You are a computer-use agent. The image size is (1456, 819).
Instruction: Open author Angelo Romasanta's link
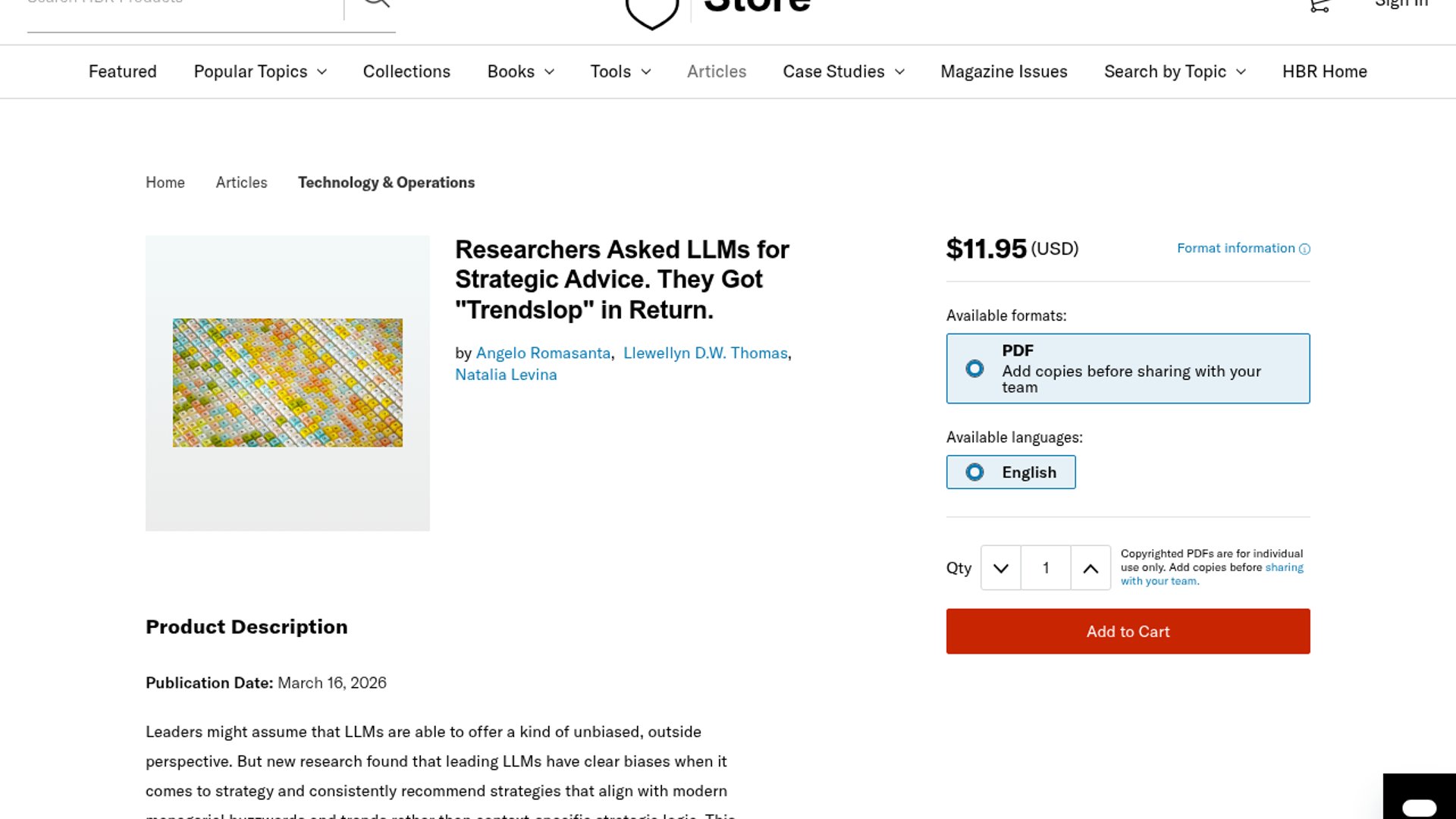[x=543, y=353]
